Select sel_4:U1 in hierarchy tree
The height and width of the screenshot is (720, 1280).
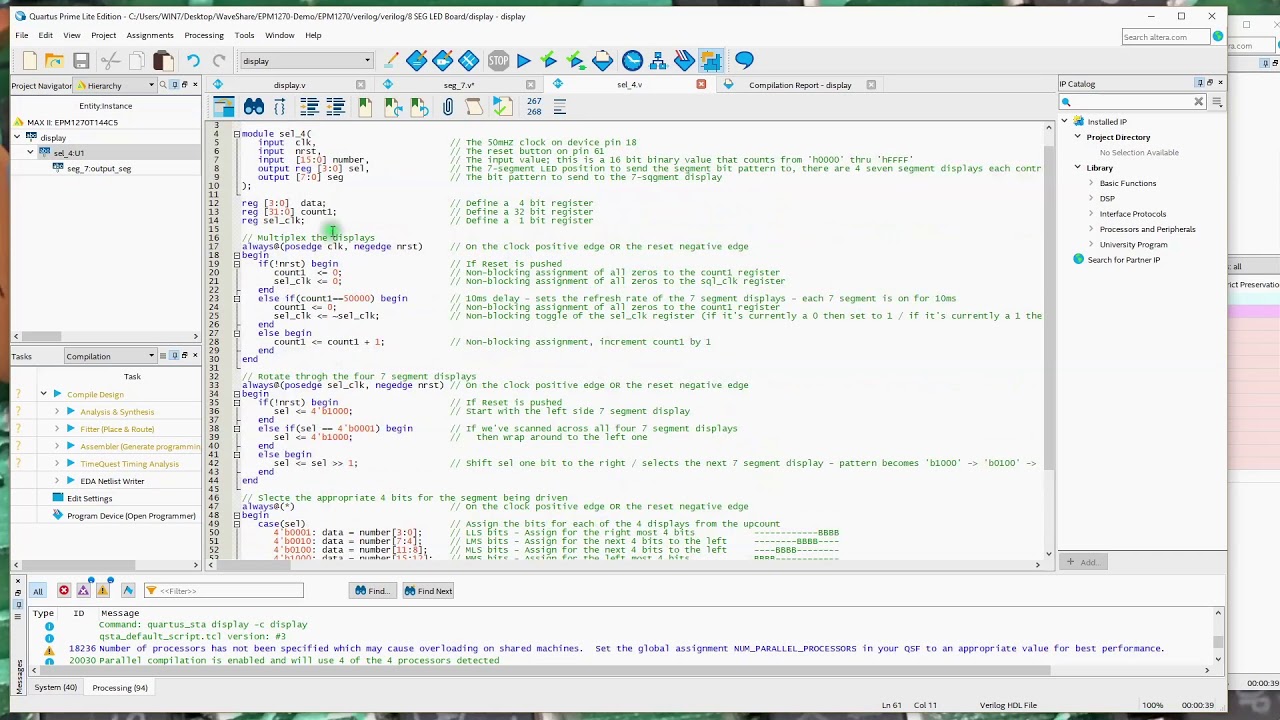point(69,153)
